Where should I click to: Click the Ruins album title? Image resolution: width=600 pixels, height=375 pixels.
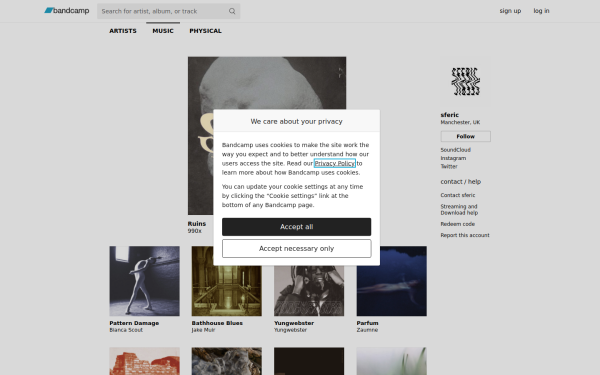(x=197, y=224)
